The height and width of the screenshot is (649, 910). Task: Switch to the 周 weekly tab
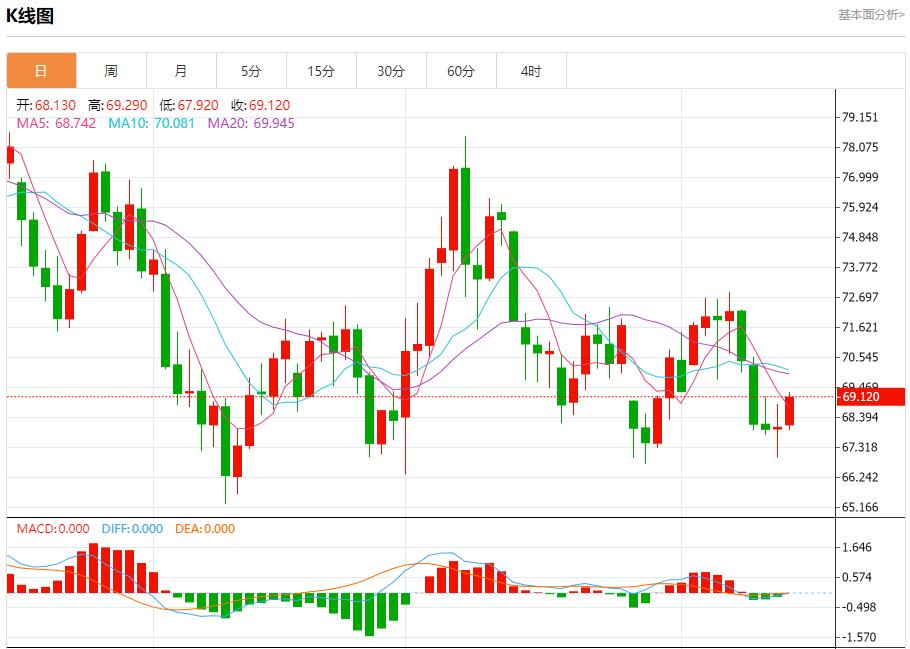111,71
